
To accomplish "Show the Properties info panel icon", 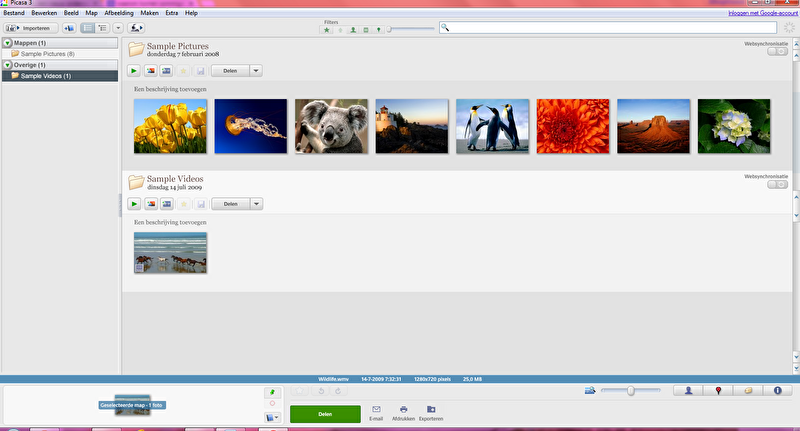I will 777,390.
